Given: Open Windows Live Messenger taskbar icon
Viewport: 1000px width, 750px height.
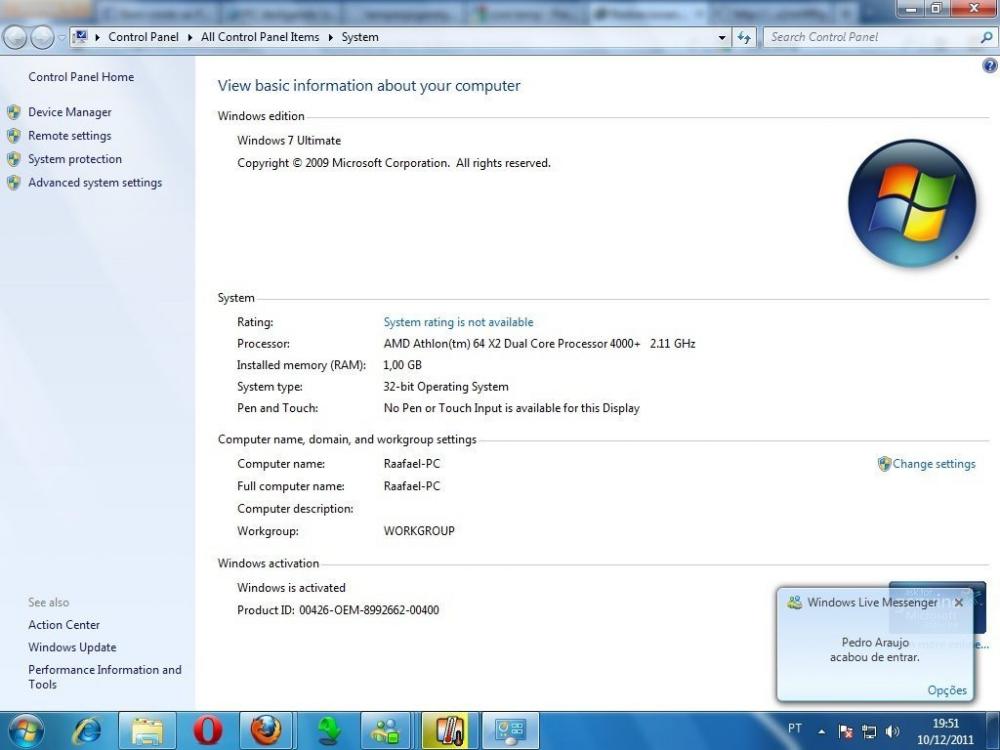Looking at the screenshot, I should pos(385,731).
